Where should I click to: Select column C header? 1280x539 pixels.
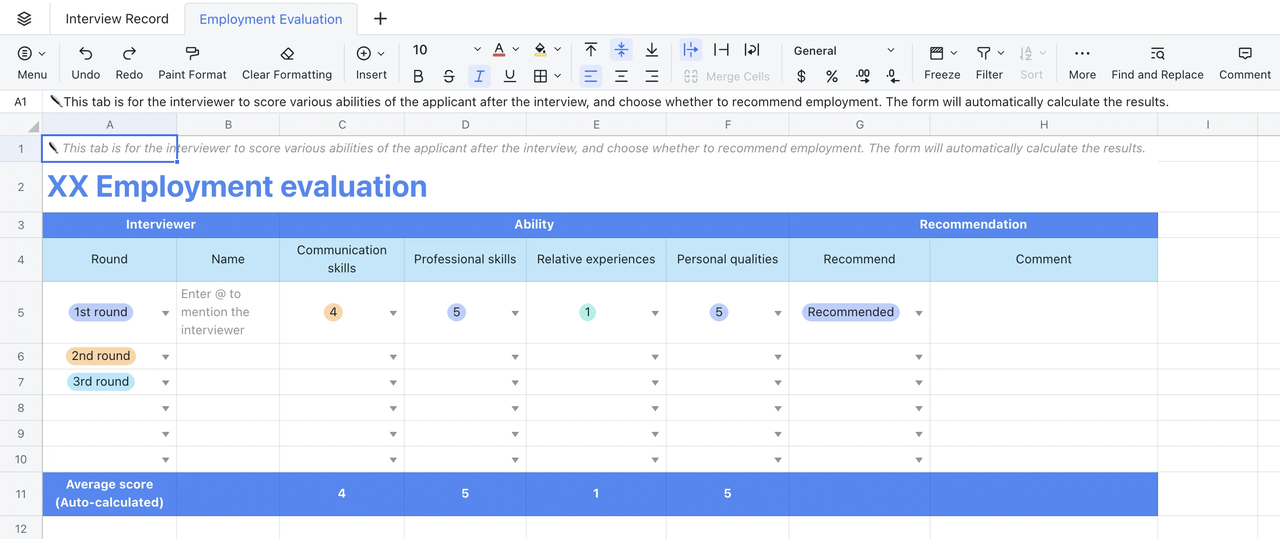click(342, 125)
